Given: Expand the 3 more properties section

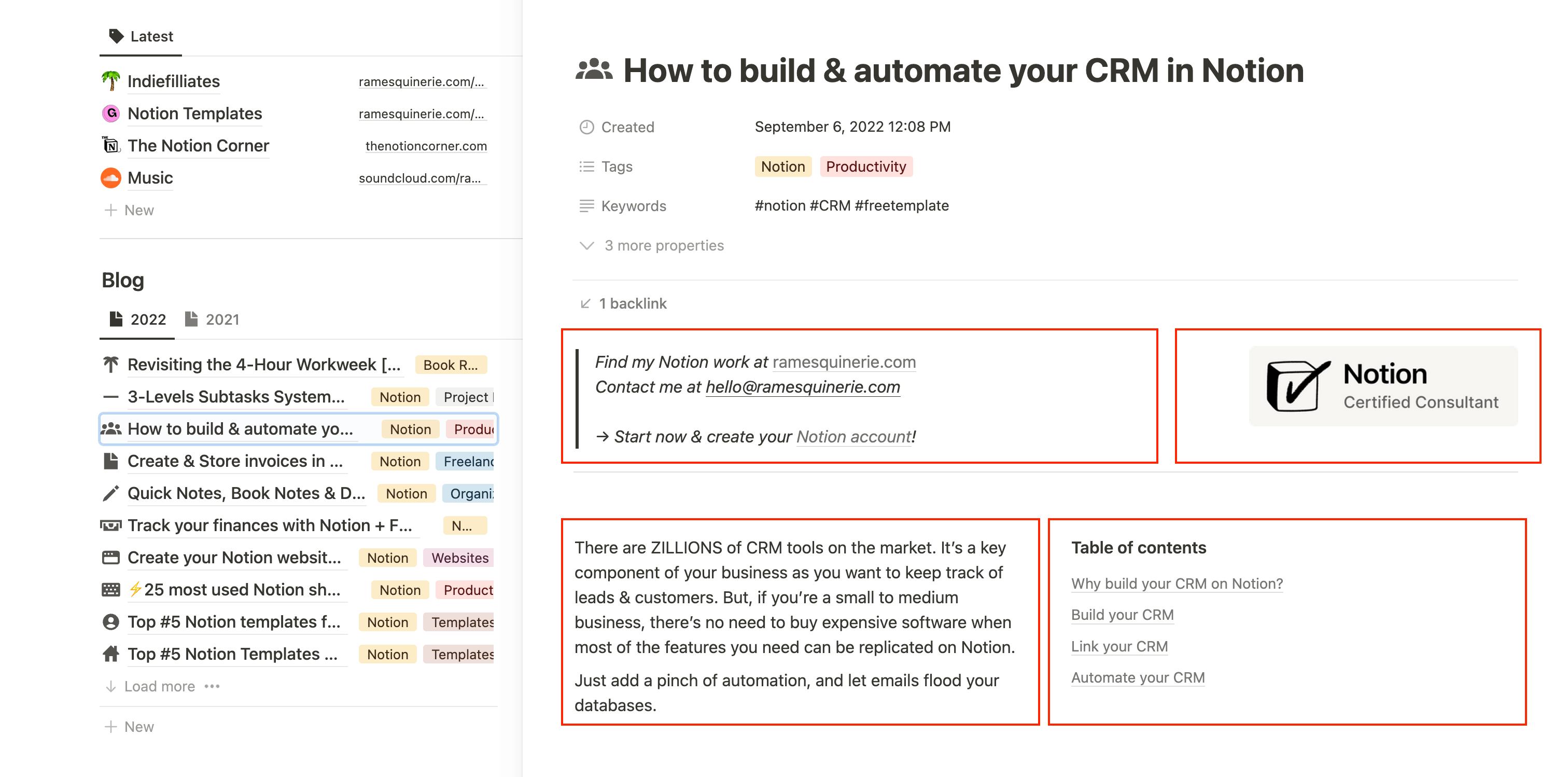Looking at the screenshot, I should [x=663, y=245].
